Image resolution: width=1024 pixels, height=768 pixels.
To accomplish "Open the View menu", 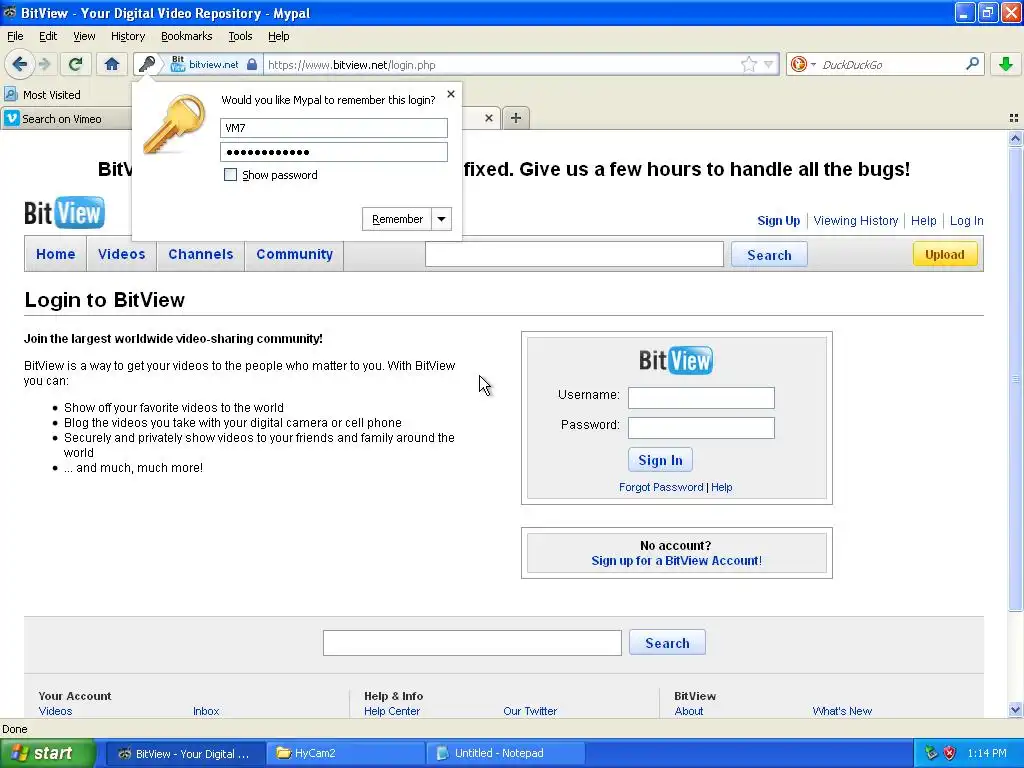I will (84, 36).
